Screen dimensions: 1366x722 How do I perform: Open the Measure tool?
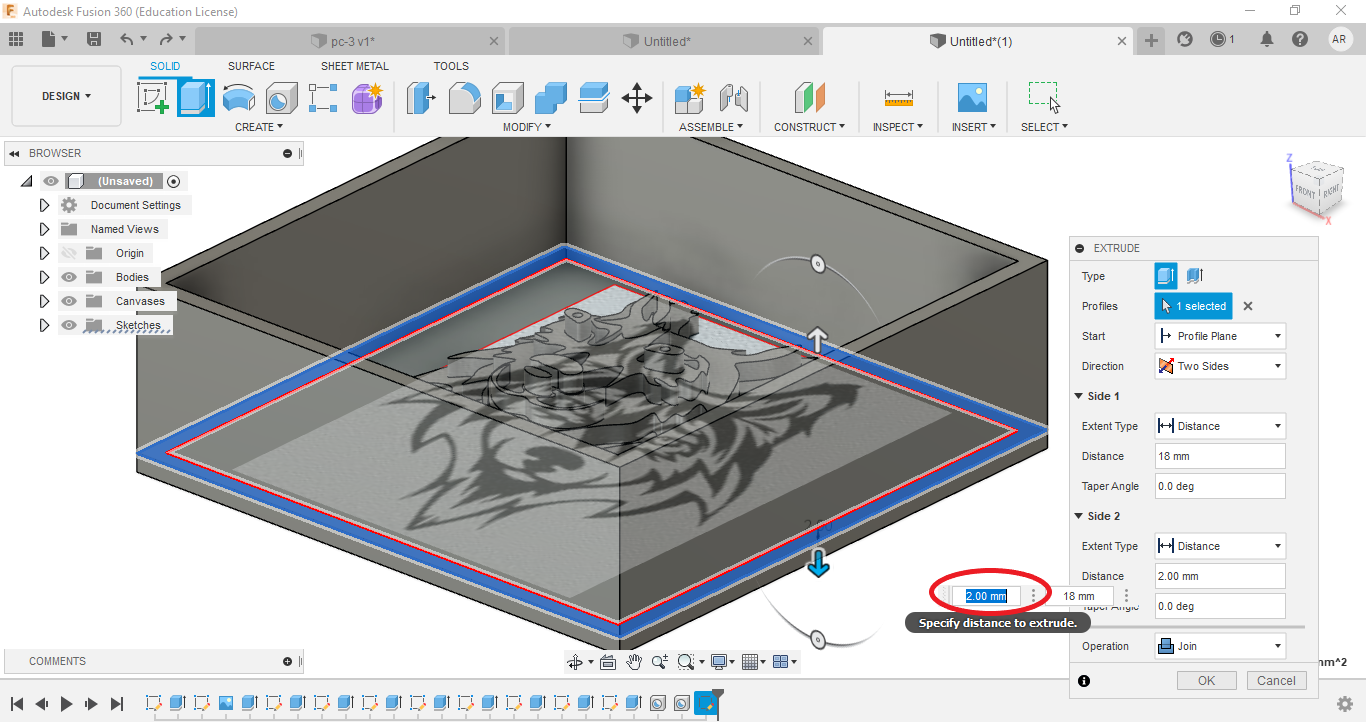coord(898,98)
